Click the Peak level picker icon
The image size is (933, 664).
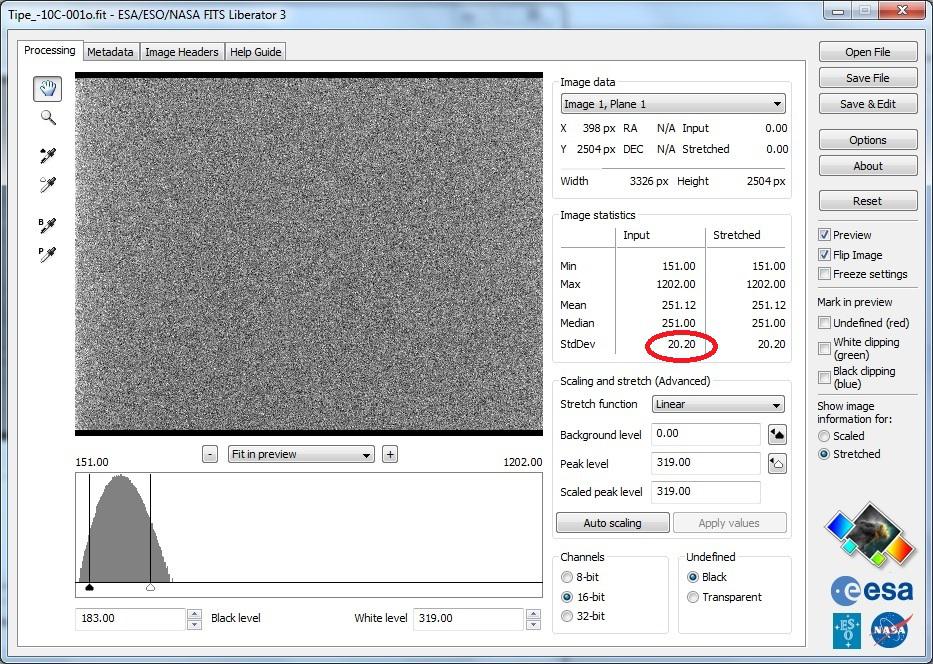point(777,463)
